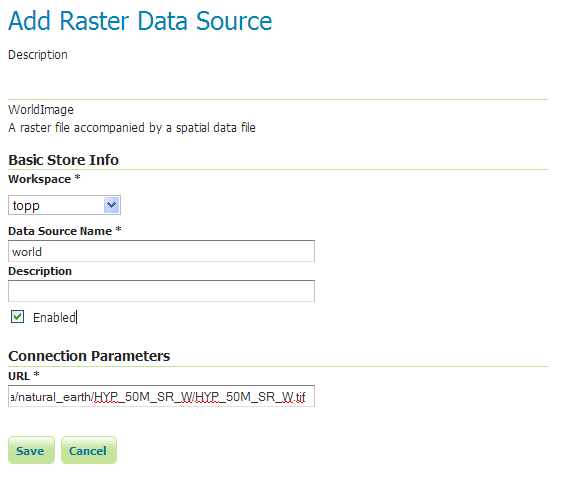Click the empty Description input field
The height and width of the screenshot is (489, 564).
pyautogui.click(x=162, y=291)
